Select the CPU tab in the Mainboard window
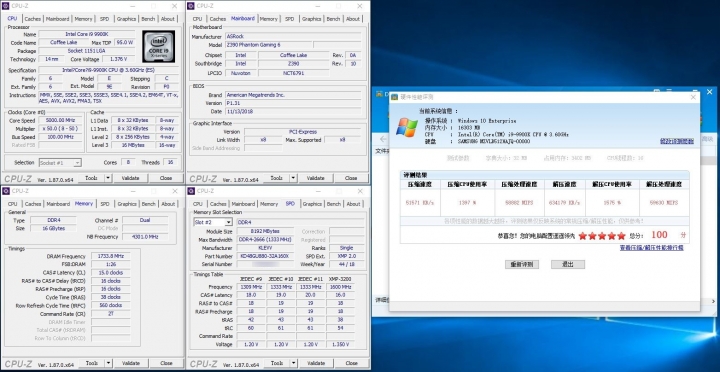Image resolution: width=720 pixels, height=372 pixels. pyautogui.click(x=197, y=19)
